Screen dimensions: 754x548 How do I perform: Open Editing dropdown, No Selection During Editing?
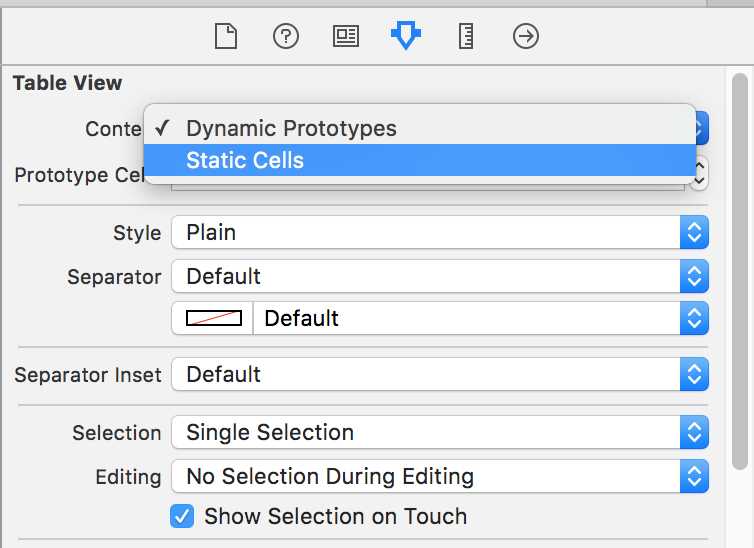[440, 476]
